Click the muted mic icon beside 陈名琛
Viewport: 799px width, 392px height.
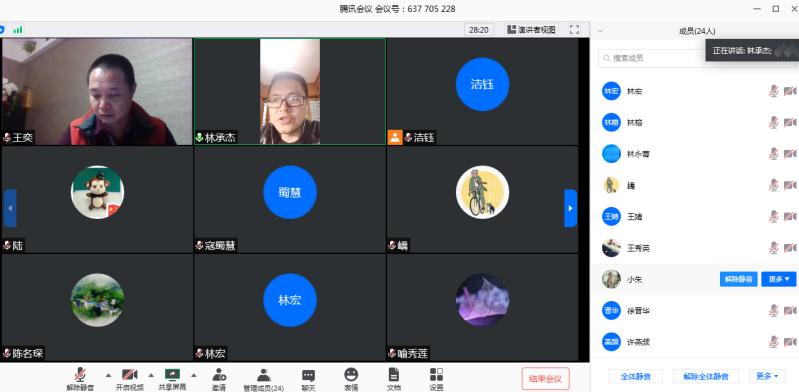[x=7, y=353]
